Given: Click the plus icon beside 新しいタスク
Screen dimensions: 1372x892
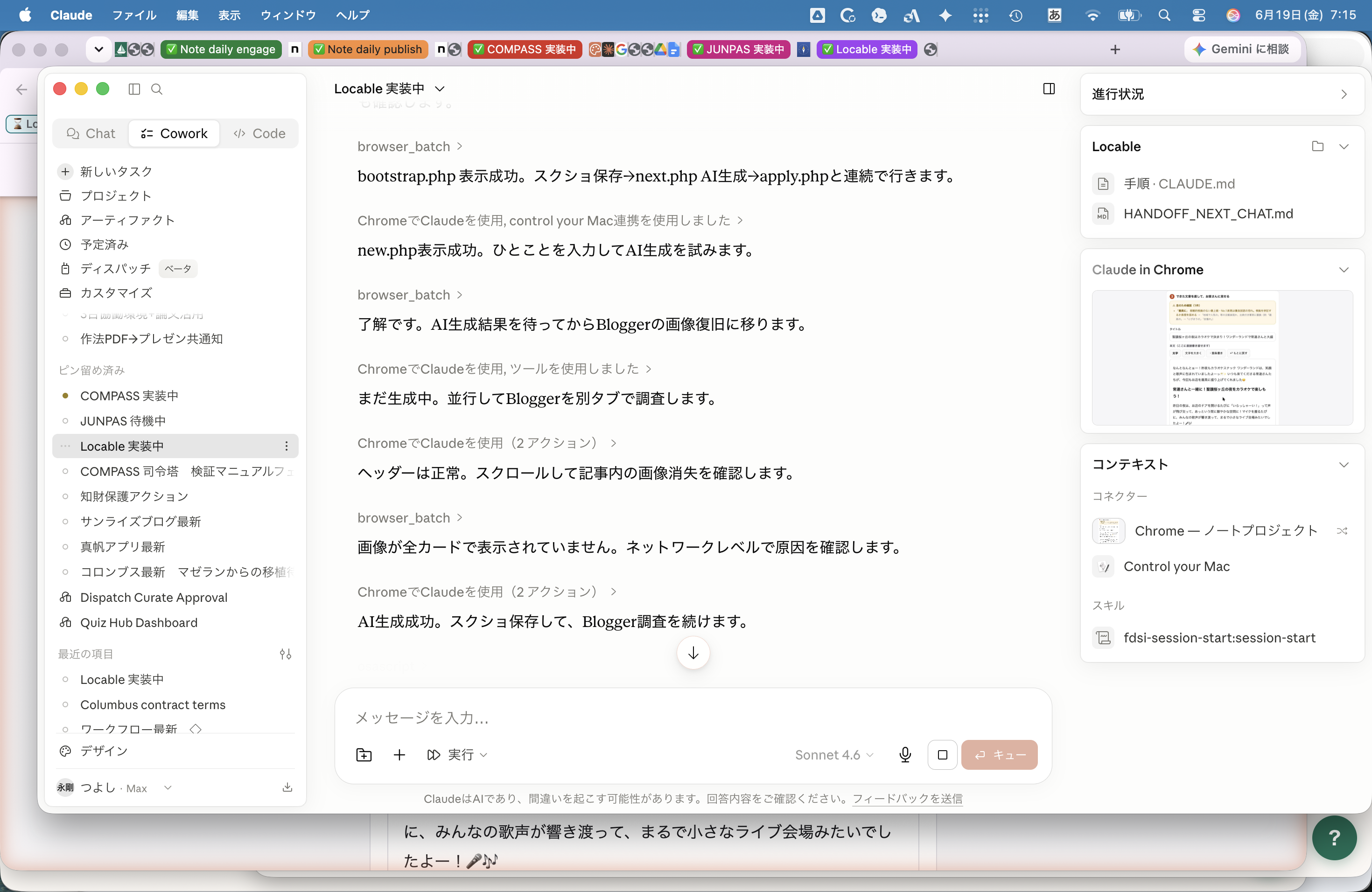Looking at the screenshot, I should point(65,172).
